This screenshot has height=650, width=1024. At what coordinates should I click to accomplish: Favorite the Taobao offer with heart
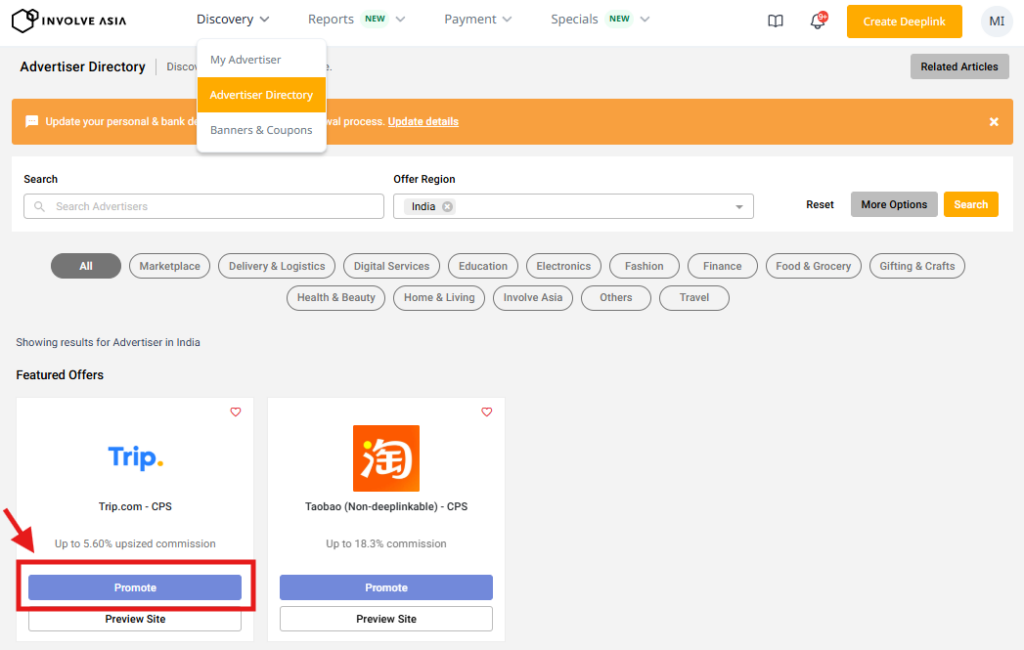pos(487,412)
